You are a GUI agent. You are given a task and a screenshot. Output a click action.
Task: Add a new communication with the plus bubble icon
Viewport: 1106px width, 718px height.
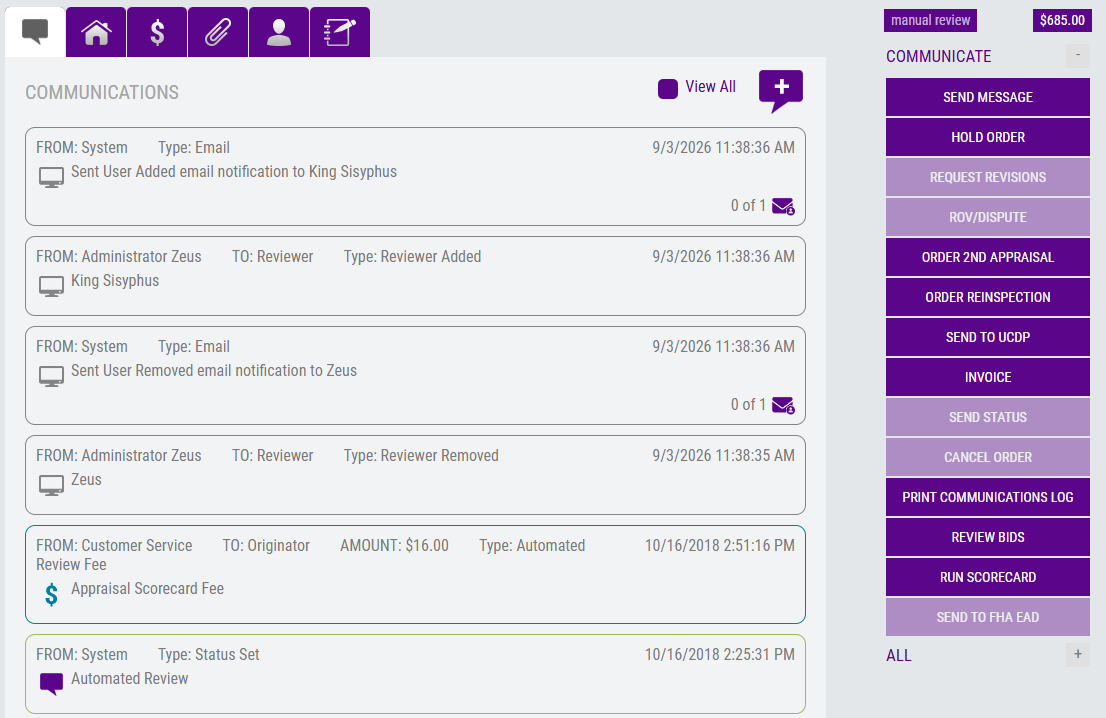pos(781,91)
